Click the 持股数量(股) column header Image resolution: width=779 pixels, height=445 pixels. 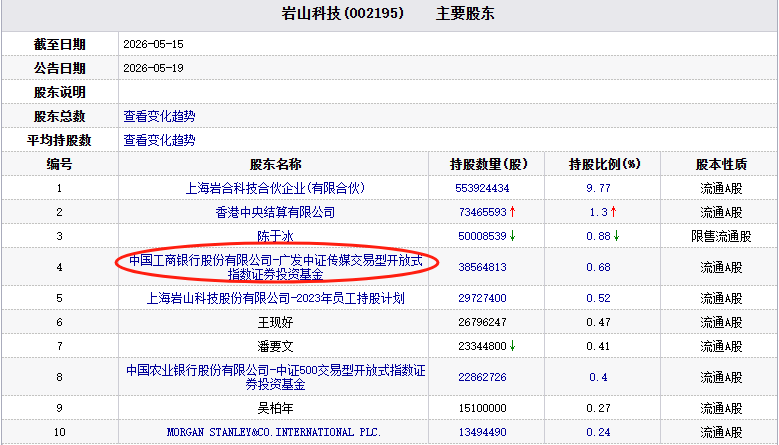pyautogui.click(x=488, y=164)
